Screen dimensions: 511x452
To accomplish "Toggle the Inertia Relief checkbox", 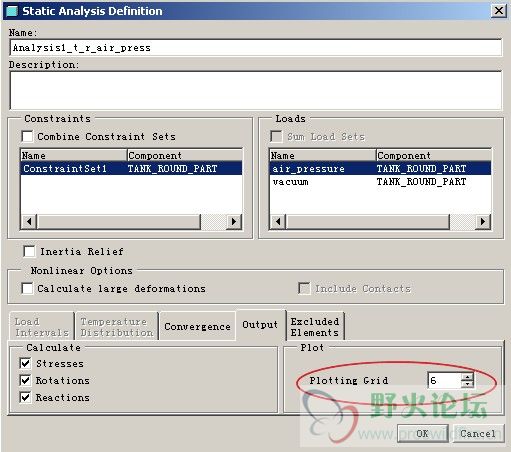I will tap(29, 251).
